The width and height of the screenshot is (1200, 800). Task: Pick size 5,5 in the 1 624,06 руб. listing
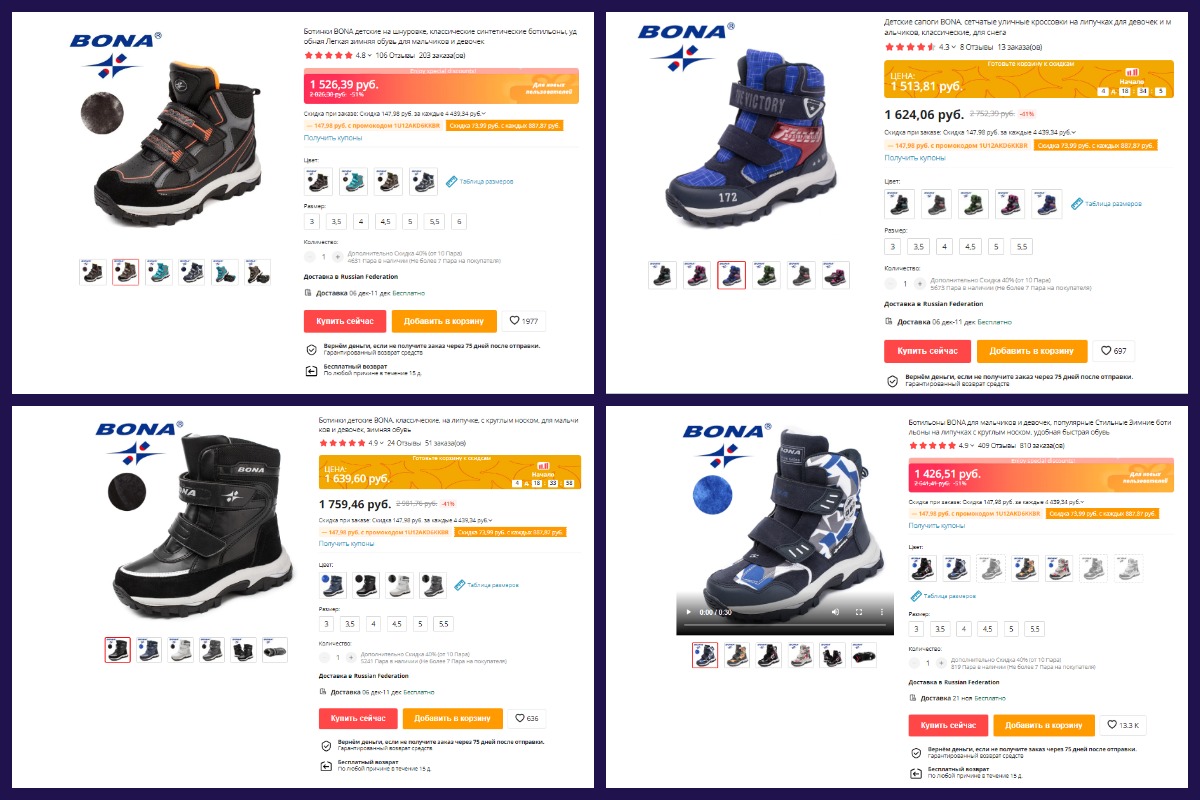[x=1021, y=246]
